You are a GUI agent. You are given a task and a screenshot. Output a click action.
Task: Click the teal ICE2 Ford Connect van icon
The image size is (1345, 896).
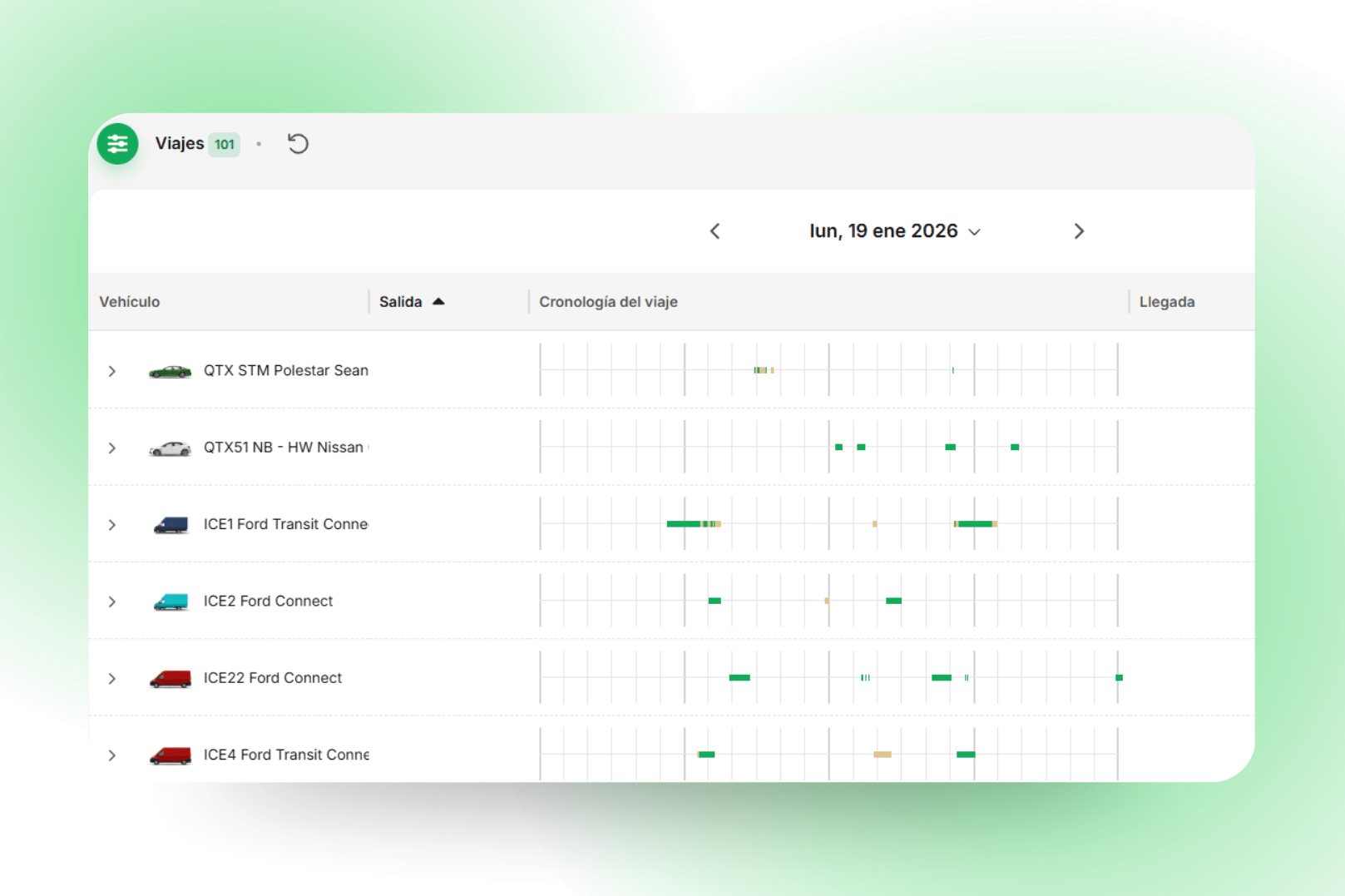pyautogui.click(x=171, y=601)
